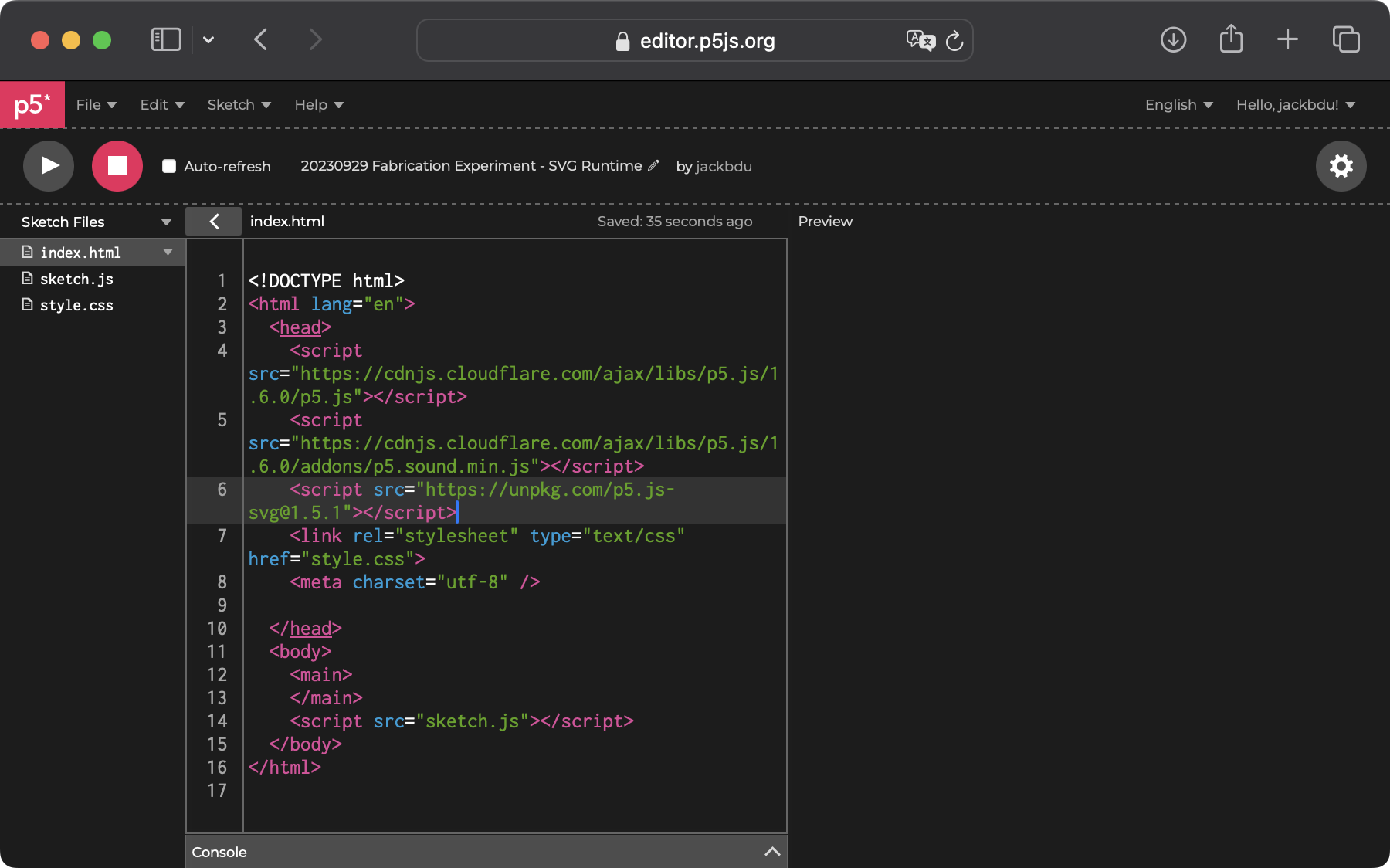Image resolution: width=1390 pixels, height=868 pixels.
Task: Click the jackbdu author link
Action: pos(724,167)
